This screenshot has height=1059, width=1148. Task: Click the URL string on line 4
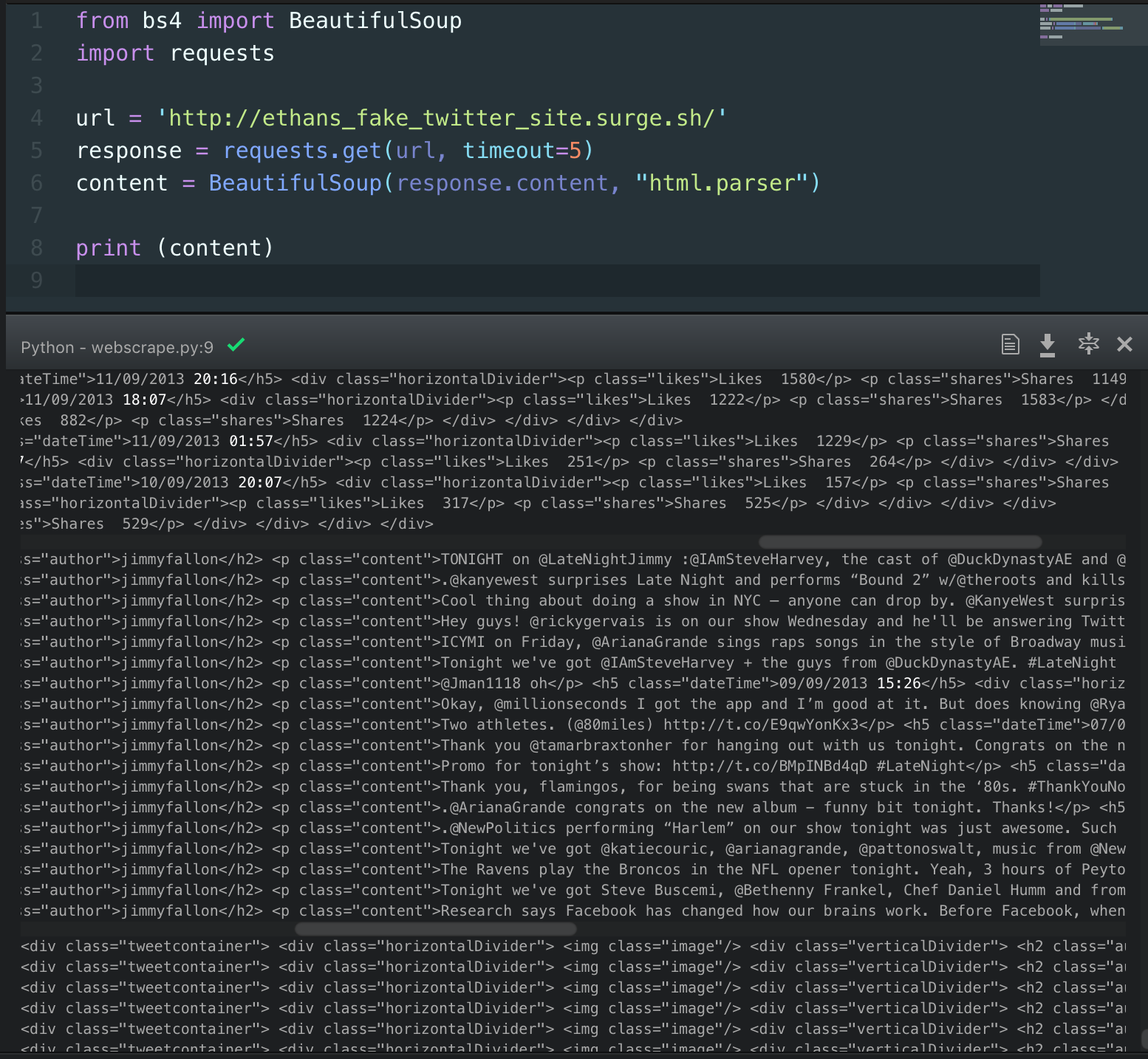click(x=441, y=118)
